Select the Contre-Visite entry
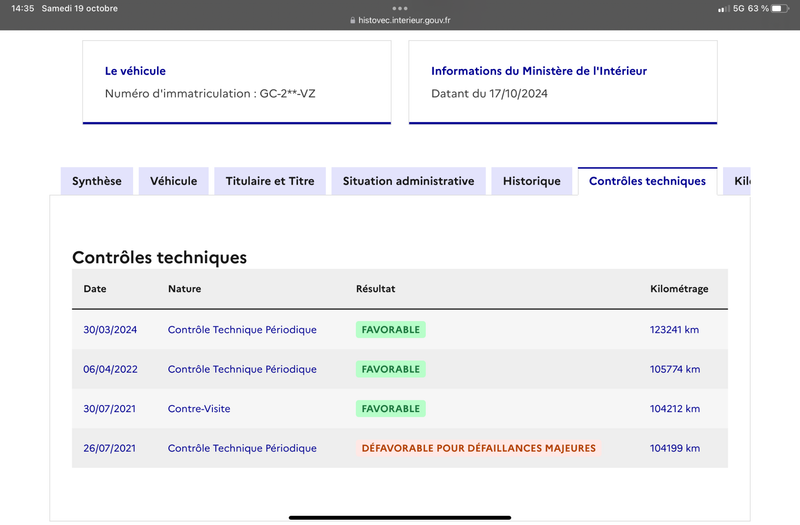The width and height of the screenshot is (800, 525). pos(199,409)
